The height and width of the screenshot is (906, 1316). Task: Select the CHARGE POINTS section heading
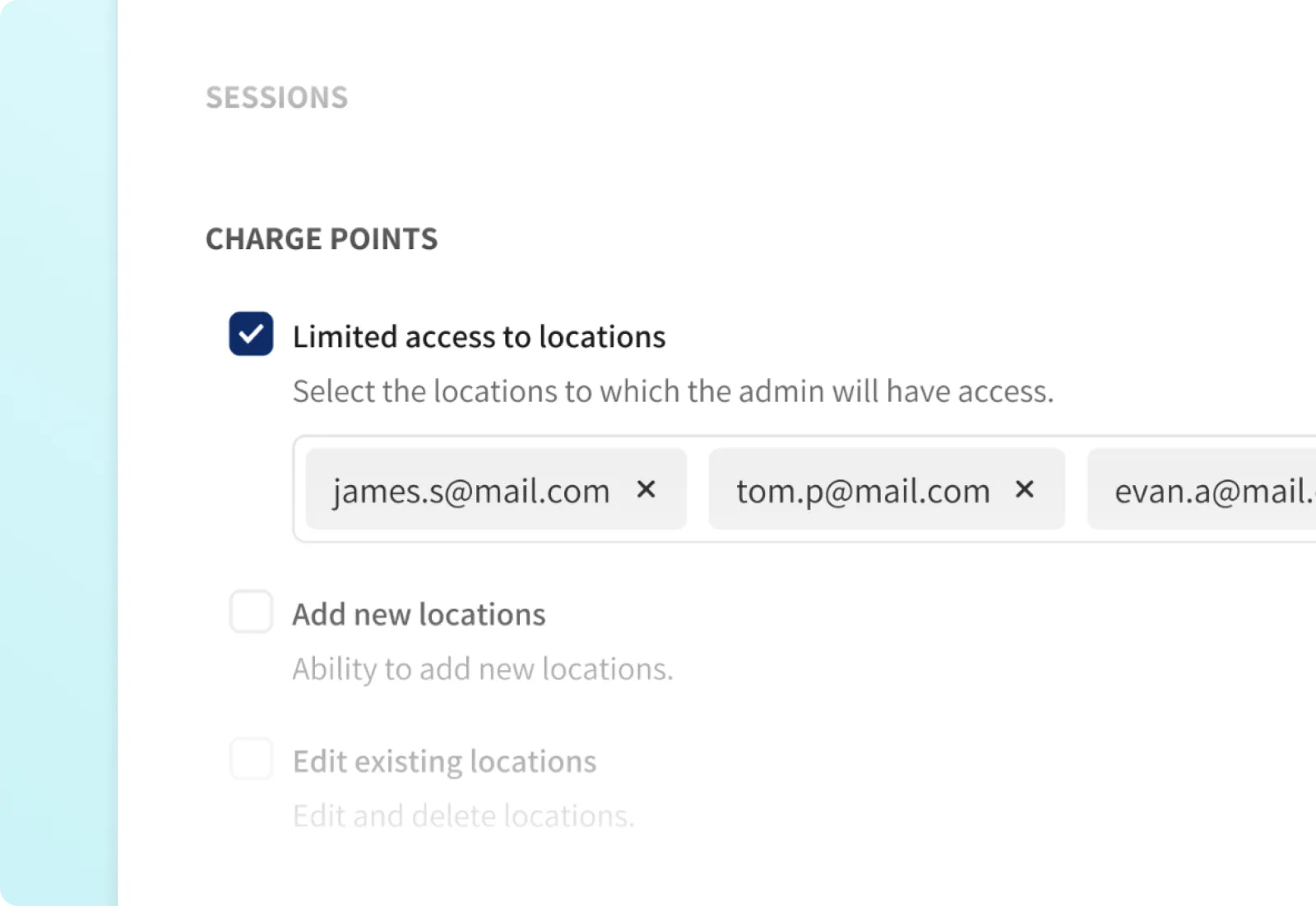pos(322,239)
